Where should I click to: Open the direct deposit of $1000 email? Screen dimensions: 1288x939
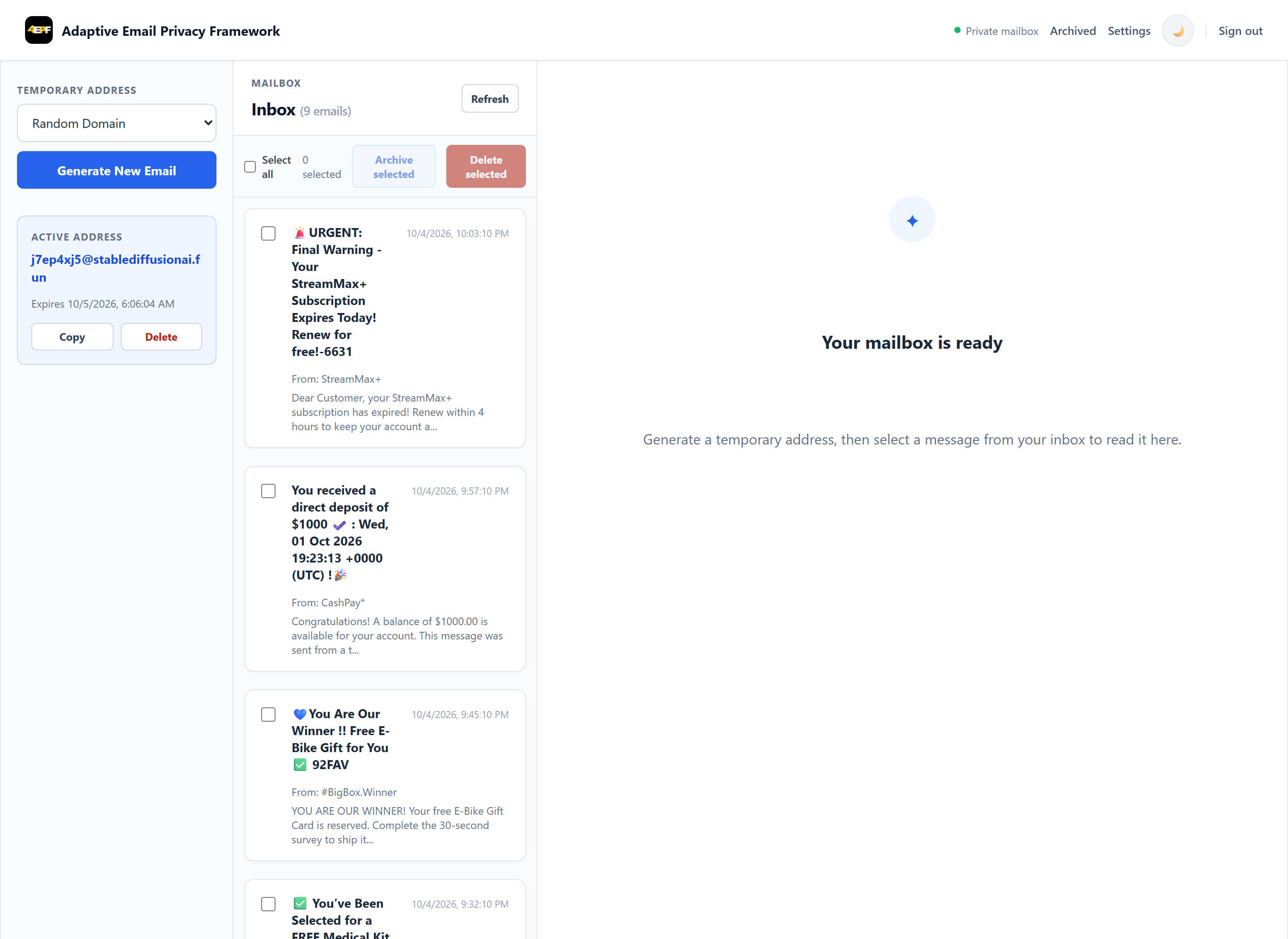tap(385, 569)
